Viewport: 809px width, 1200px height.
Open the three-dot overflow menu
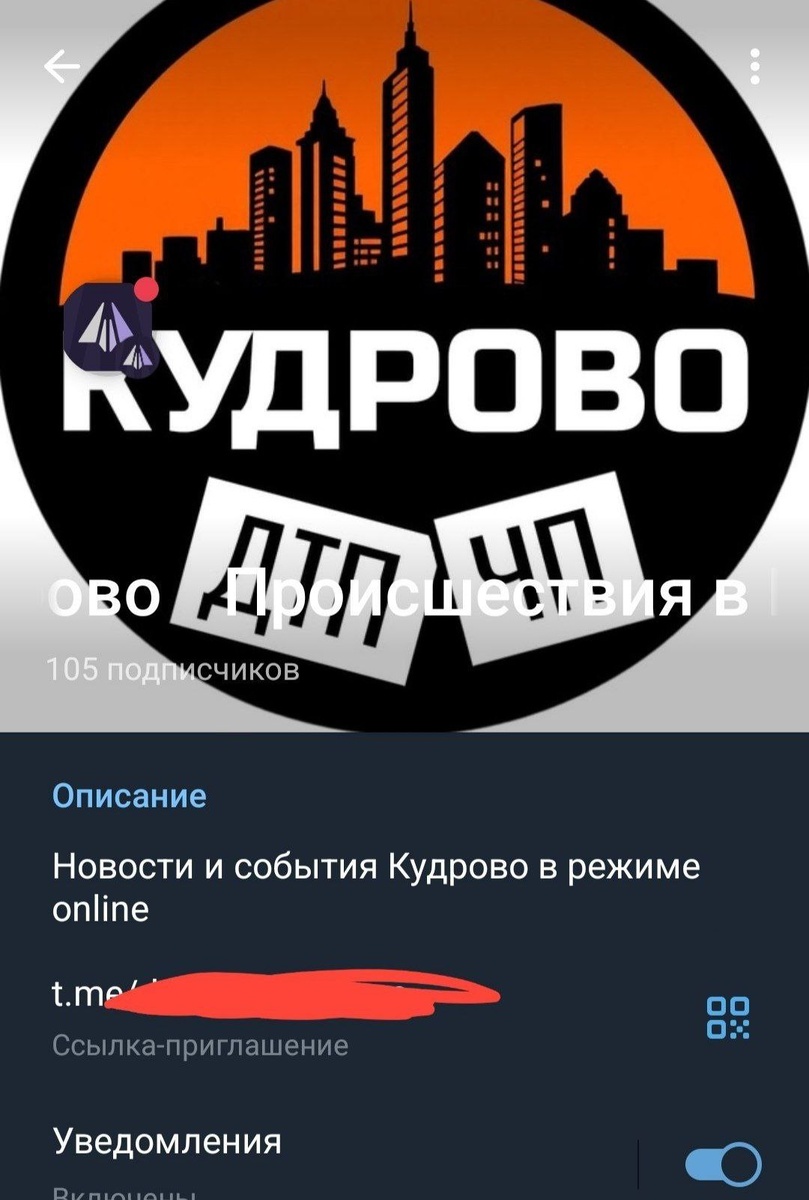pyautogui.click(x=755, y=67)
